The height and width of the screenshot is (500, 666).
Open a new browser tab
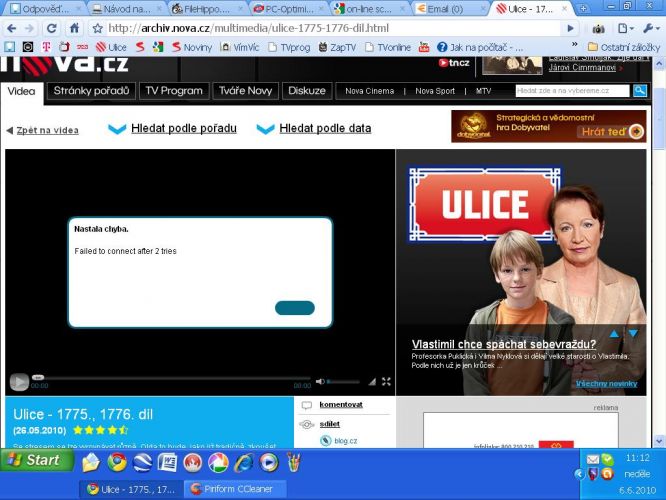[x=584, y=8]
